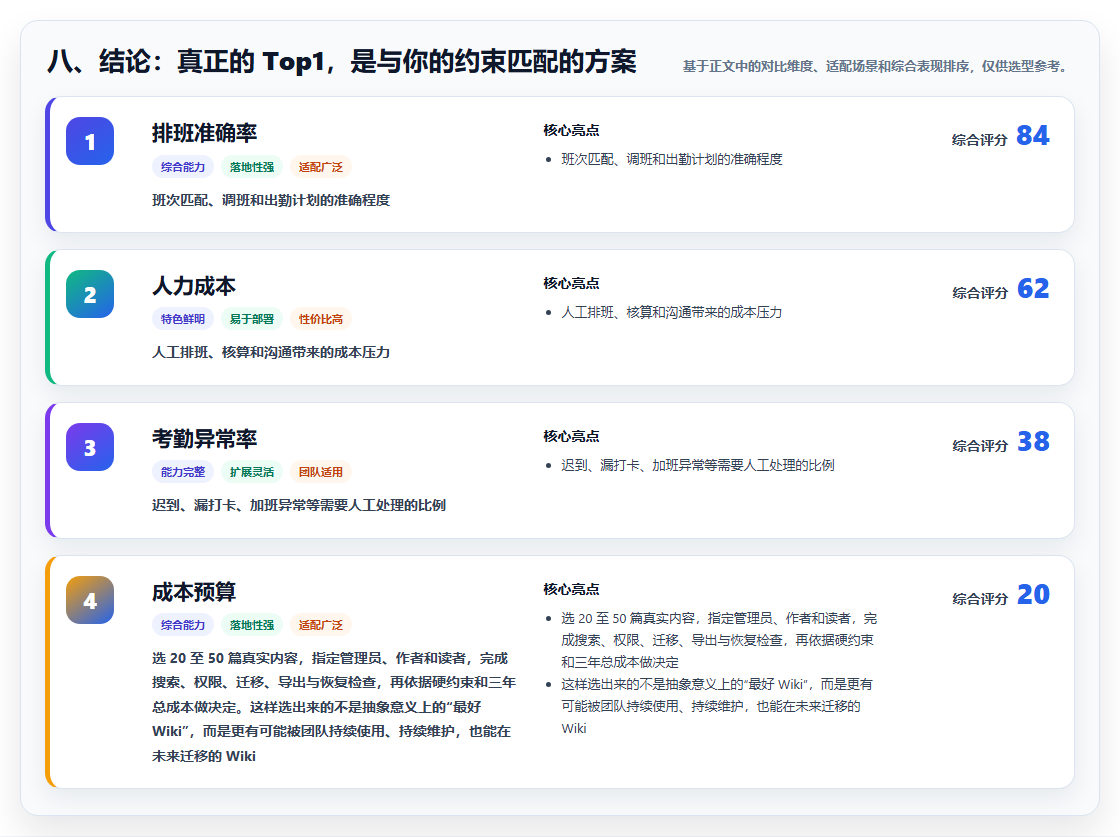Select 综合能力 tag under 排班准确率
1120x837 pixels.
click(183, 166)
